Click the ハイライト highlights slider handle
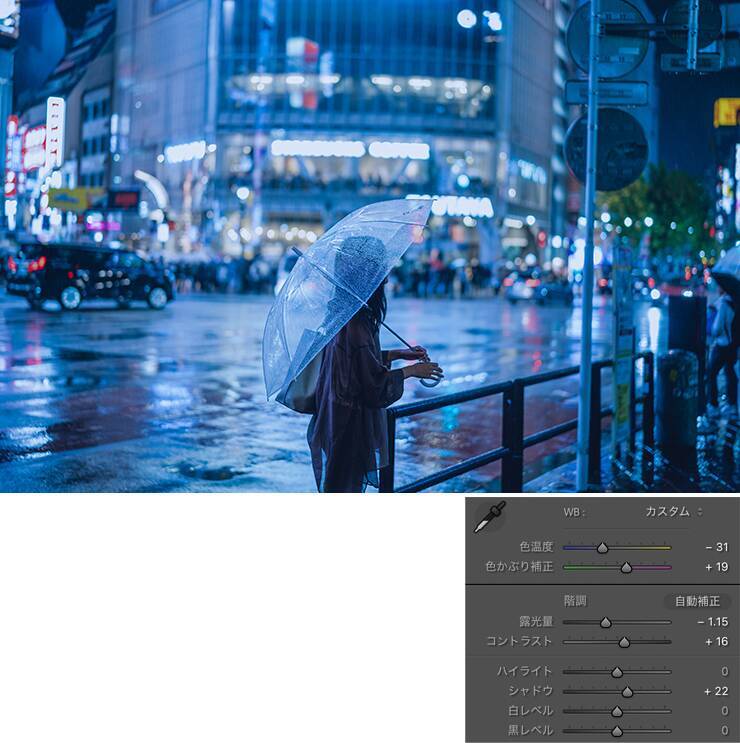 [617, 672]
